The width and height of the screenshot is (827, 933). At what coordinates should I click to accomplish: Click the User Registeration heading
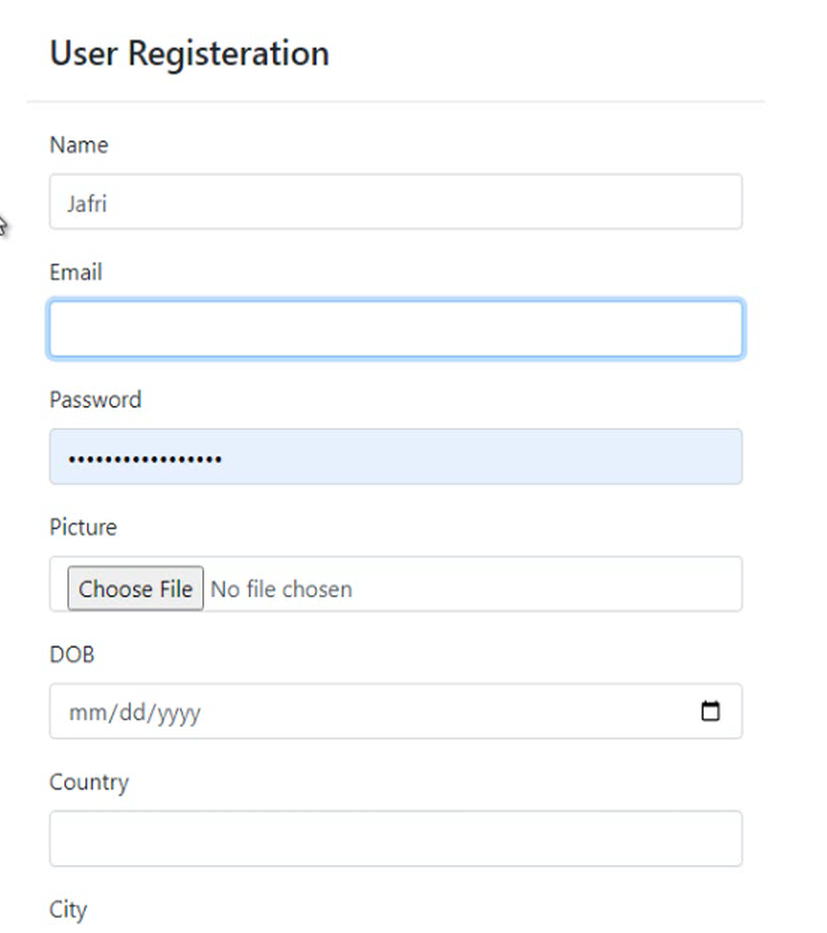point(187,54)
